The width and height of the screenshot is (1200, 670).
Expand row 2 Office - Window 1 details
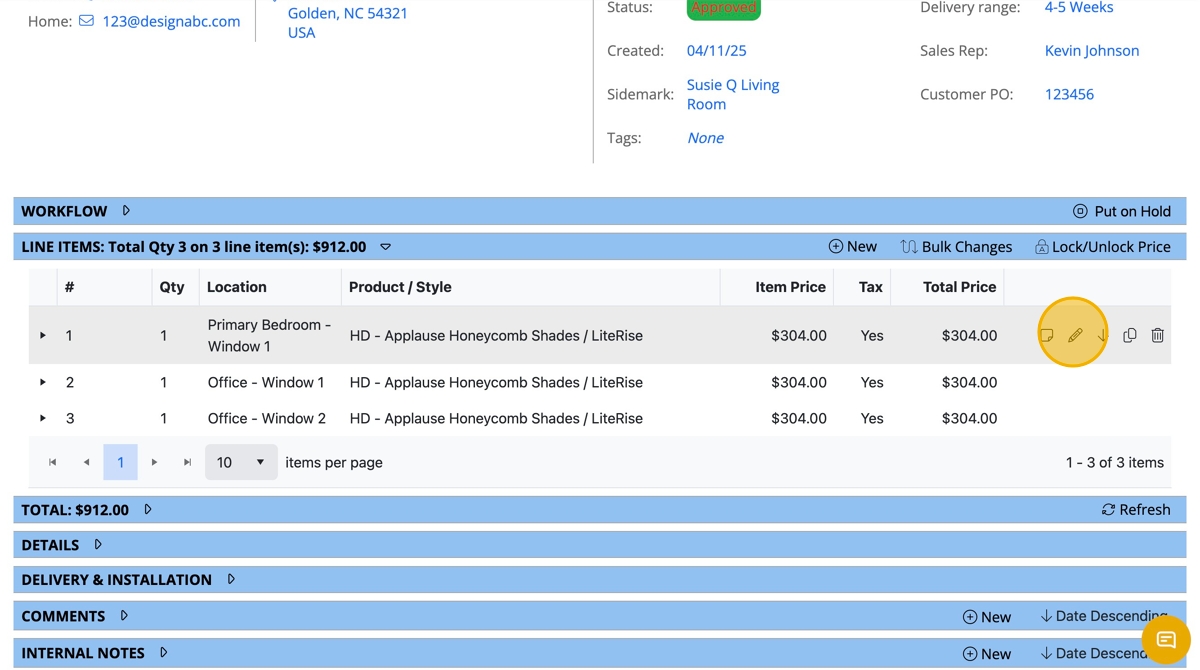[x=43, y=382]
